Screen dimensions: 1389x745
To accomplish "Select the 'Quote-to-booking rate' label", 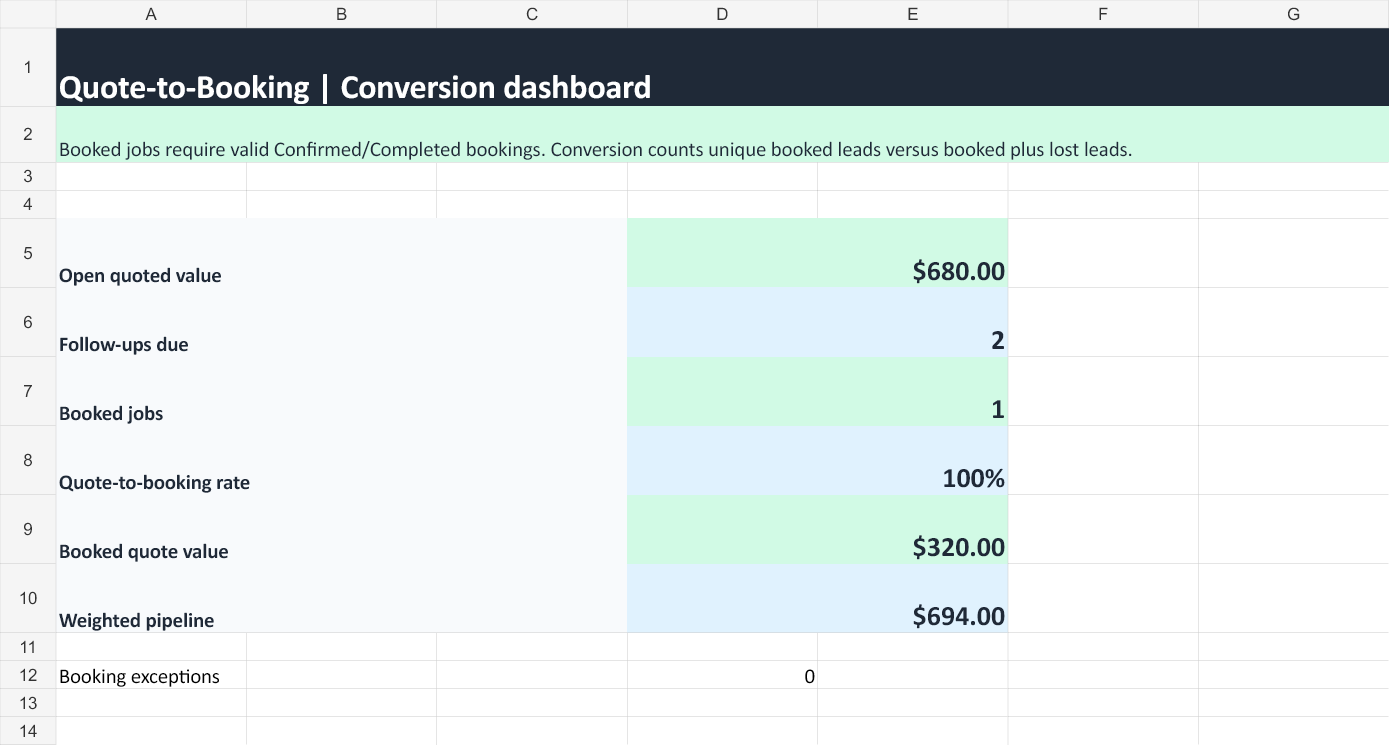I will pyautogui.click(x=342, y=460).
